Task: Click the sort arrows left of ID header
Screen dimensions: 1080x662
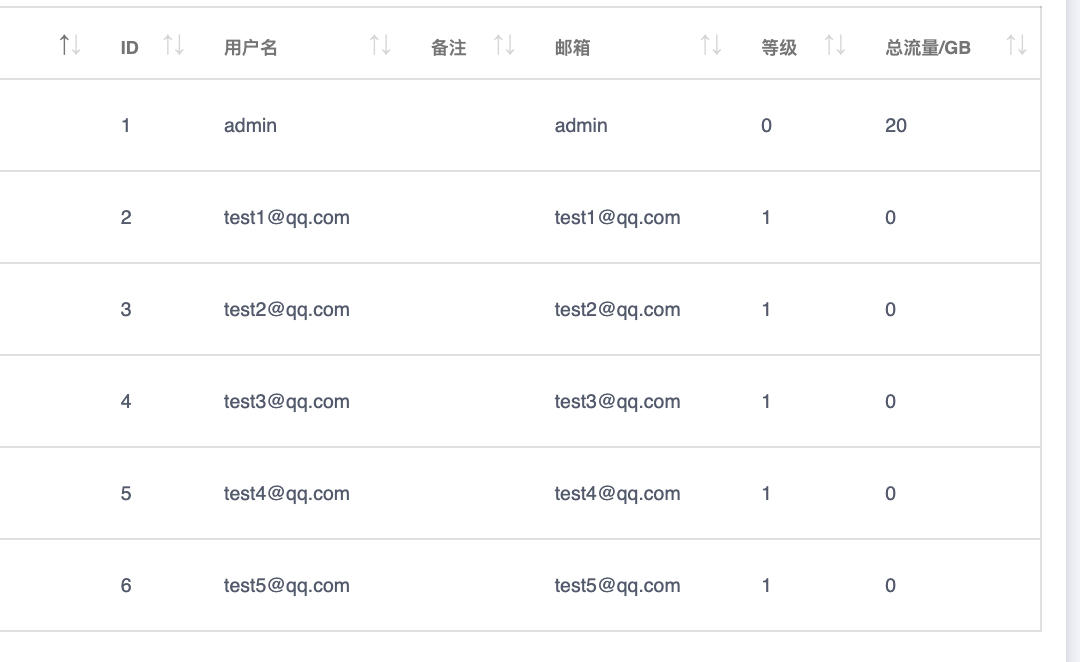Action: click(x=70, y=45)
